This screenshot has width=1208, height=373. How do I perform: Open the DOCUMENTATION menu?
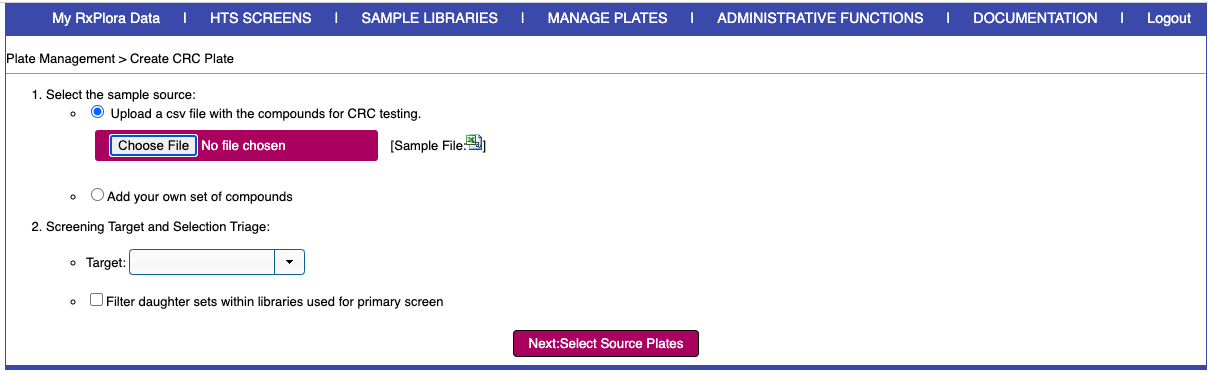(1035, 18)
